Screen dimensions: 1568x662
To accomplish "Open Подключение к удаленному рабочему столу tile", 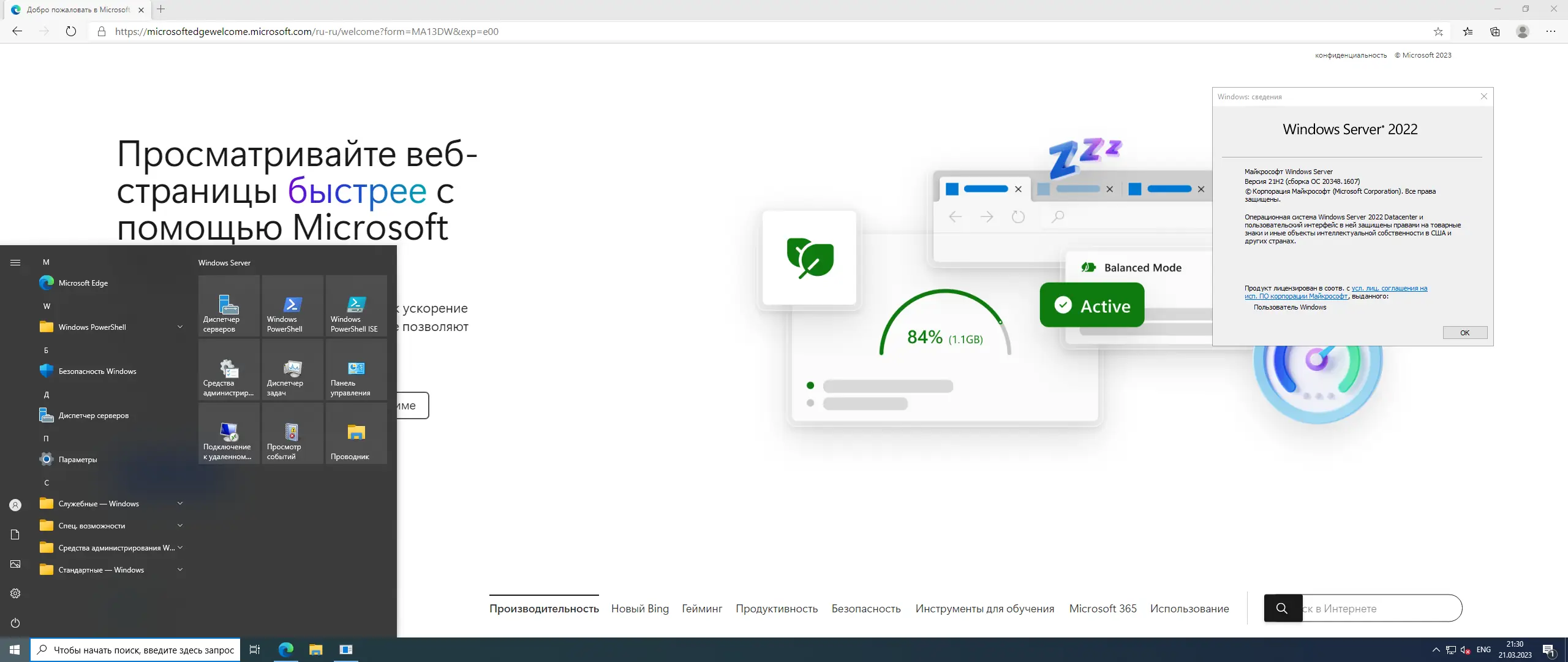I will coord(228,433).
